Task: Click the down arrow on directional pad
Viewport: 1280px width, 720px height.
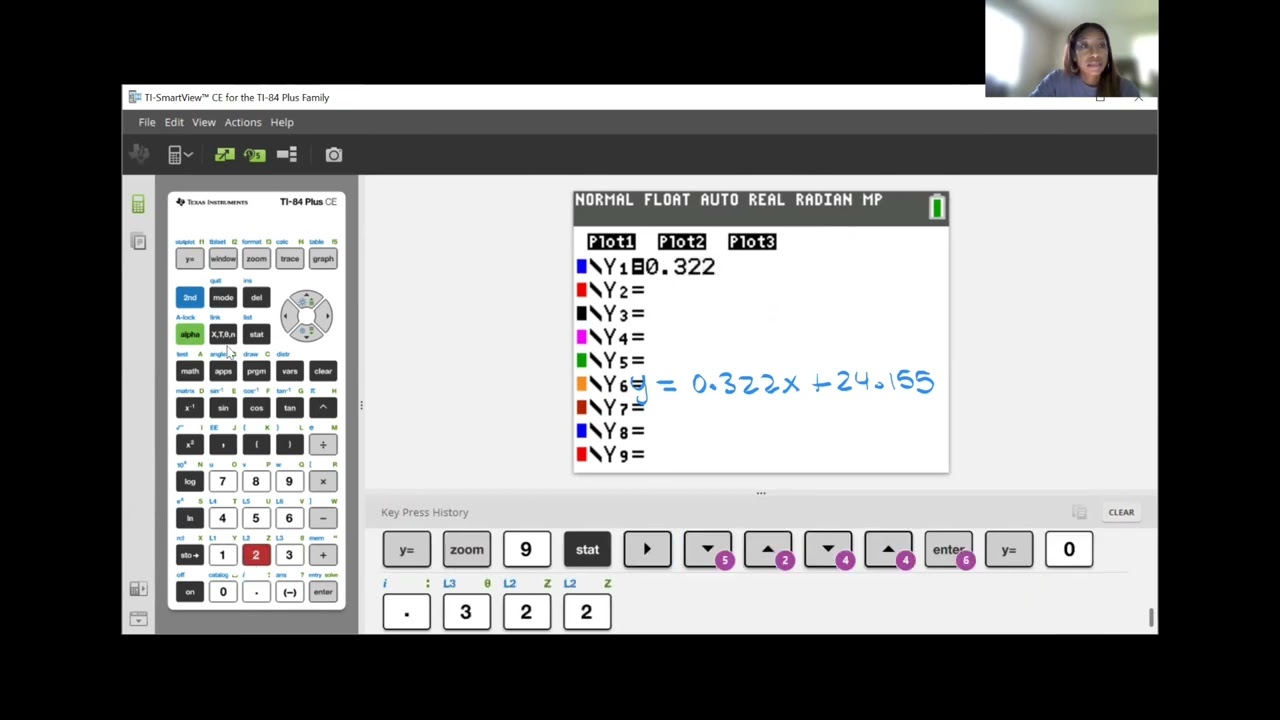Action: click(306, 333)
